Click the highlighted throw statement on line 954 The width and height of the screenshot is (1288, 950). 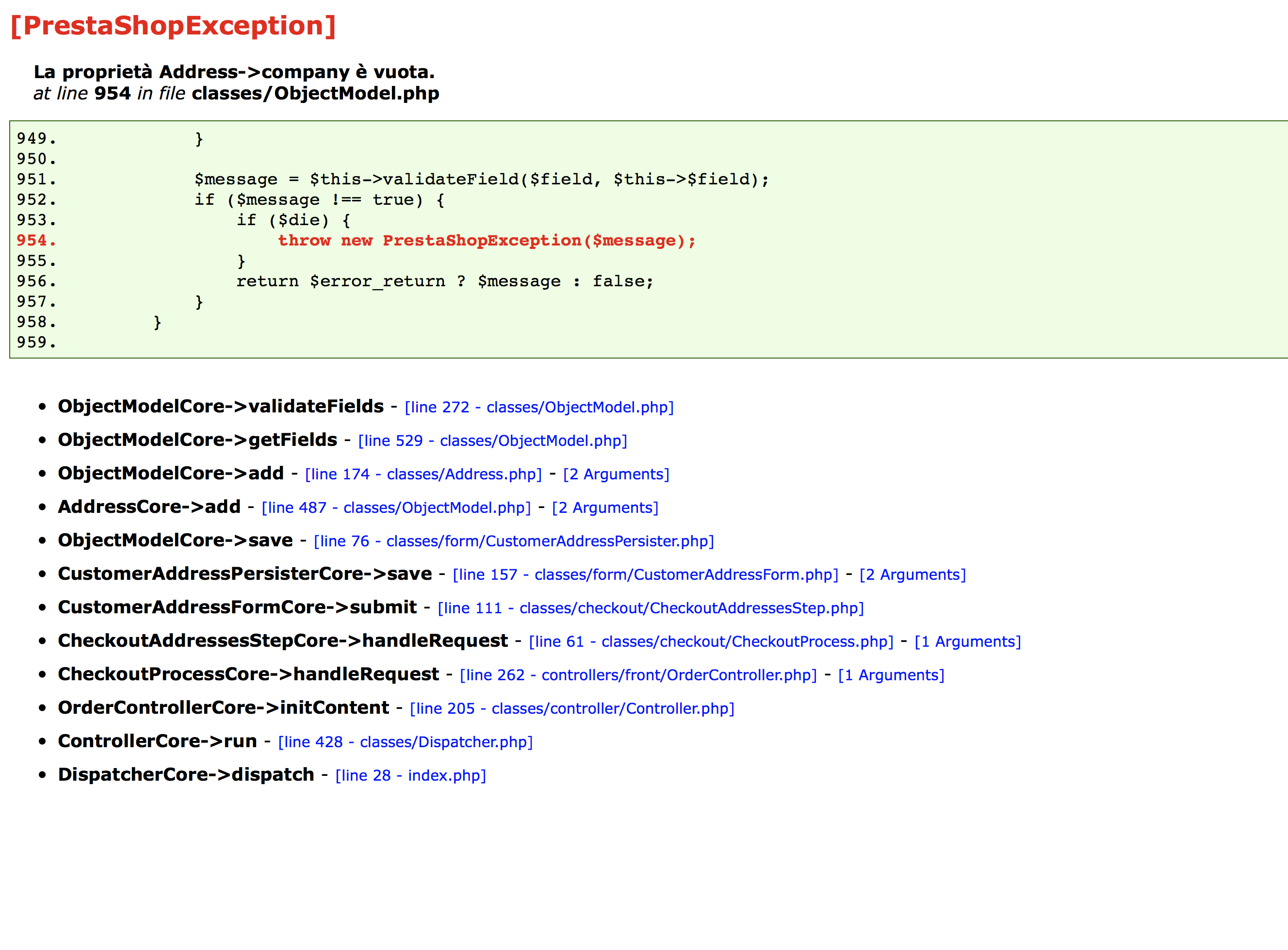click(x=487, y=240)
